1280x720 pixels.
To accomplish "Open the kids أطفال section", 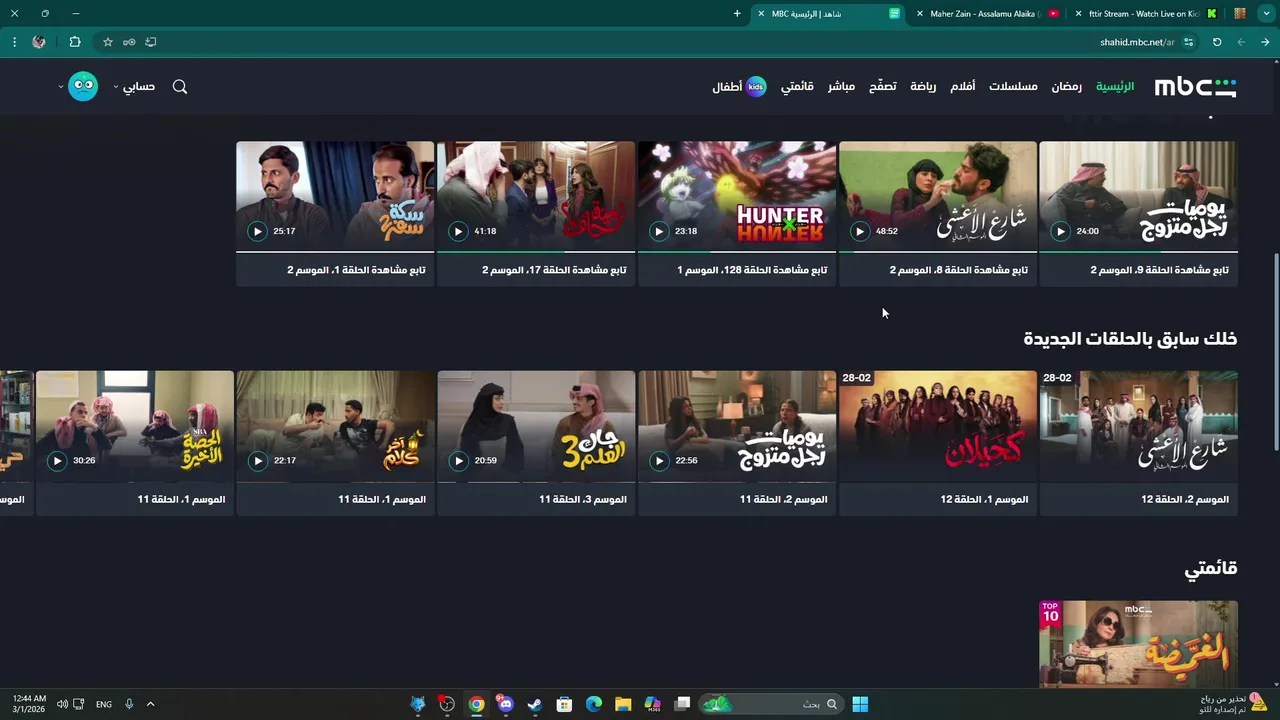I will tap(739, 87).
